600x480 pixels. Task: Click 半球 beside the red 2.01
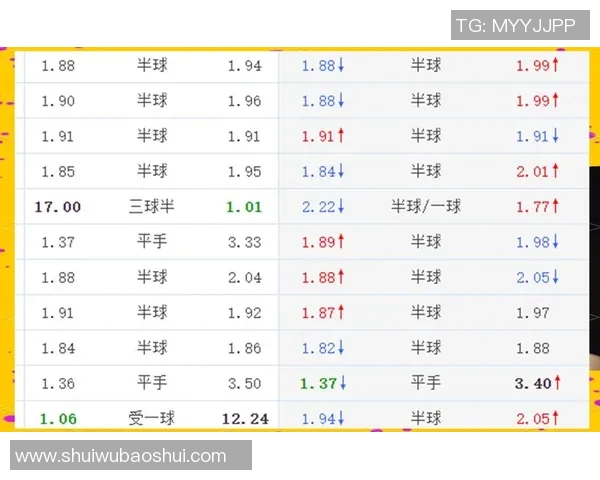(x=426, y=171)
